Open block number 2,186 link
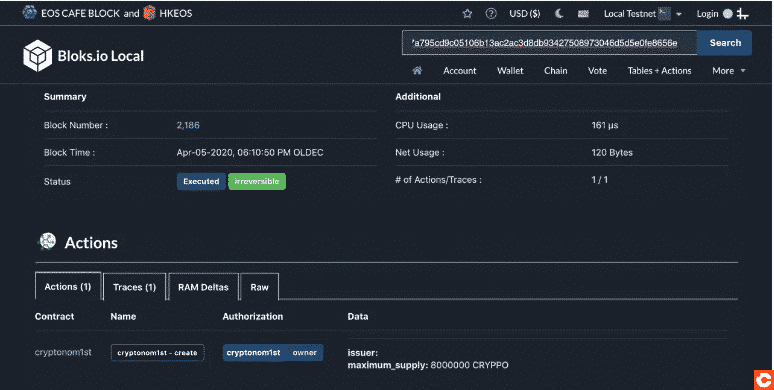The height and width of the screenshot is (390, 774). 188,125
